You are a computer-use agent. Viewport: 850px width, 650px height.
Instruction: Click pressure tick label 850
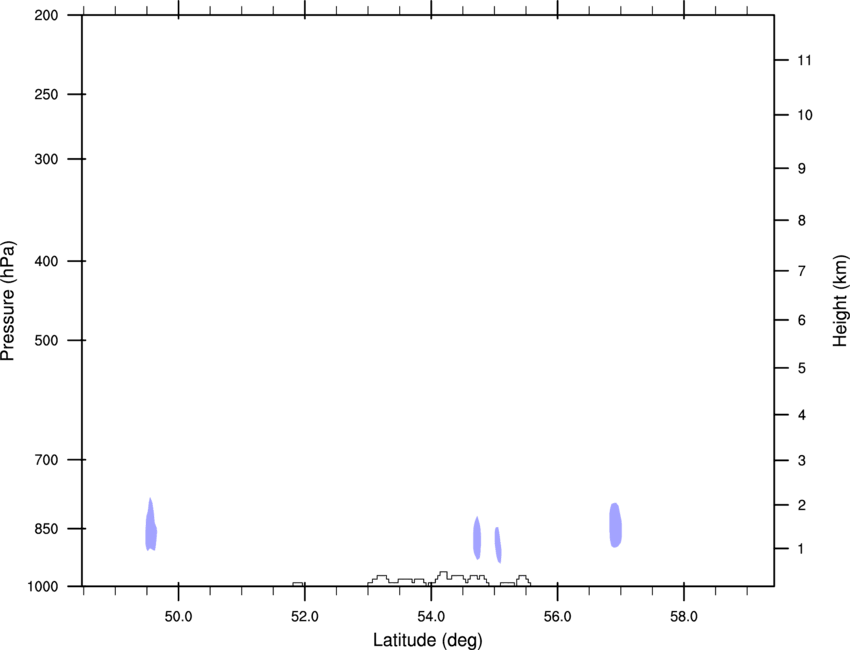[x=46, y=529]
